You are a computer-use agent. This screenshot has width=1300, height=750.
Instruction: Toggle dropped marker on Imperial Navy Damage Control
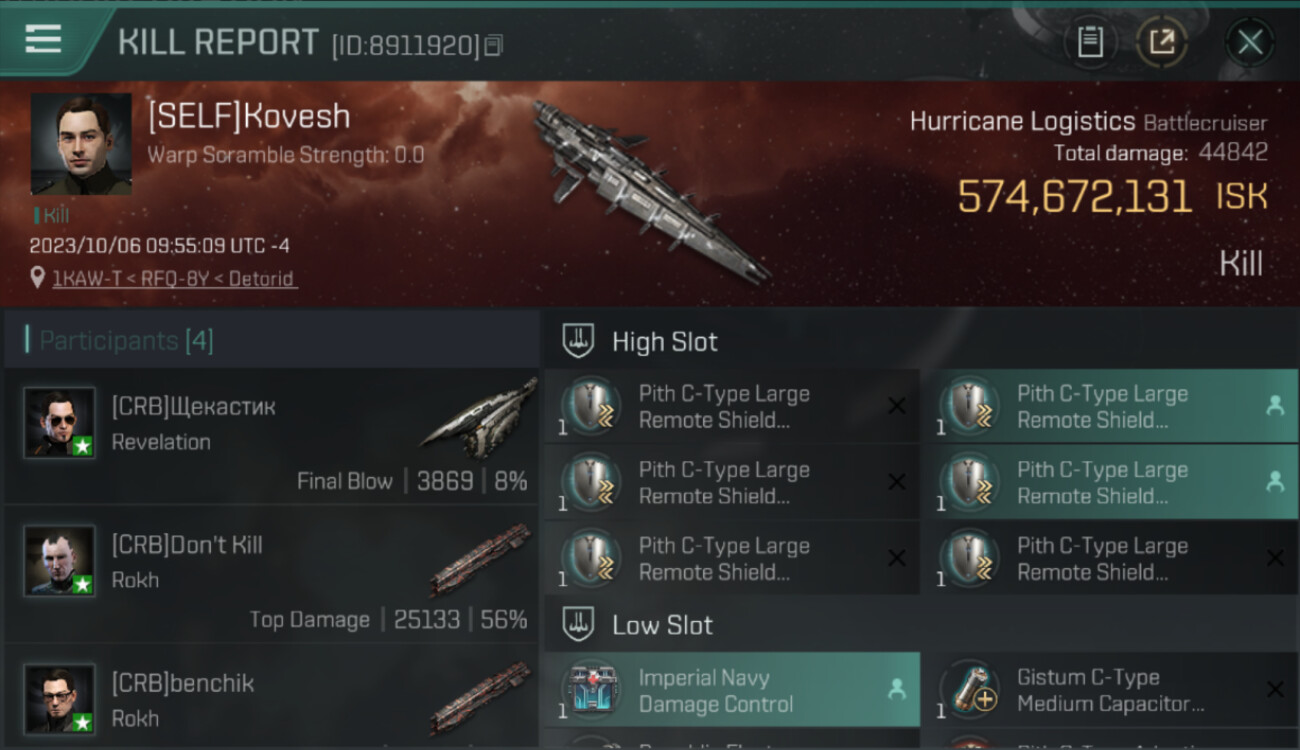click(897, 690)
